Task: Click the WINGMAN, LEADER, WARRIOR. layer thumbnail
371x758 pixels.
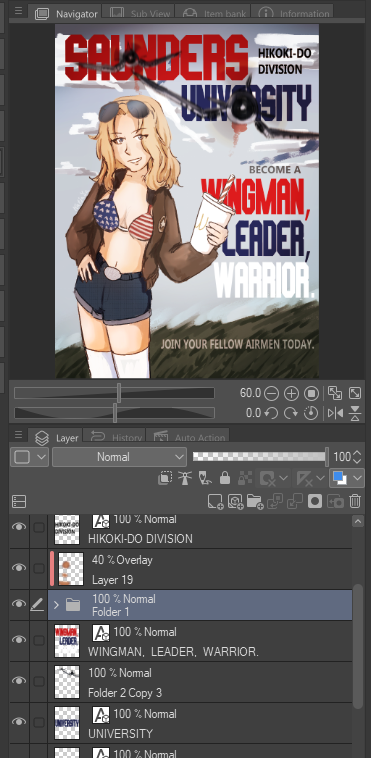Action: [67, 641]
